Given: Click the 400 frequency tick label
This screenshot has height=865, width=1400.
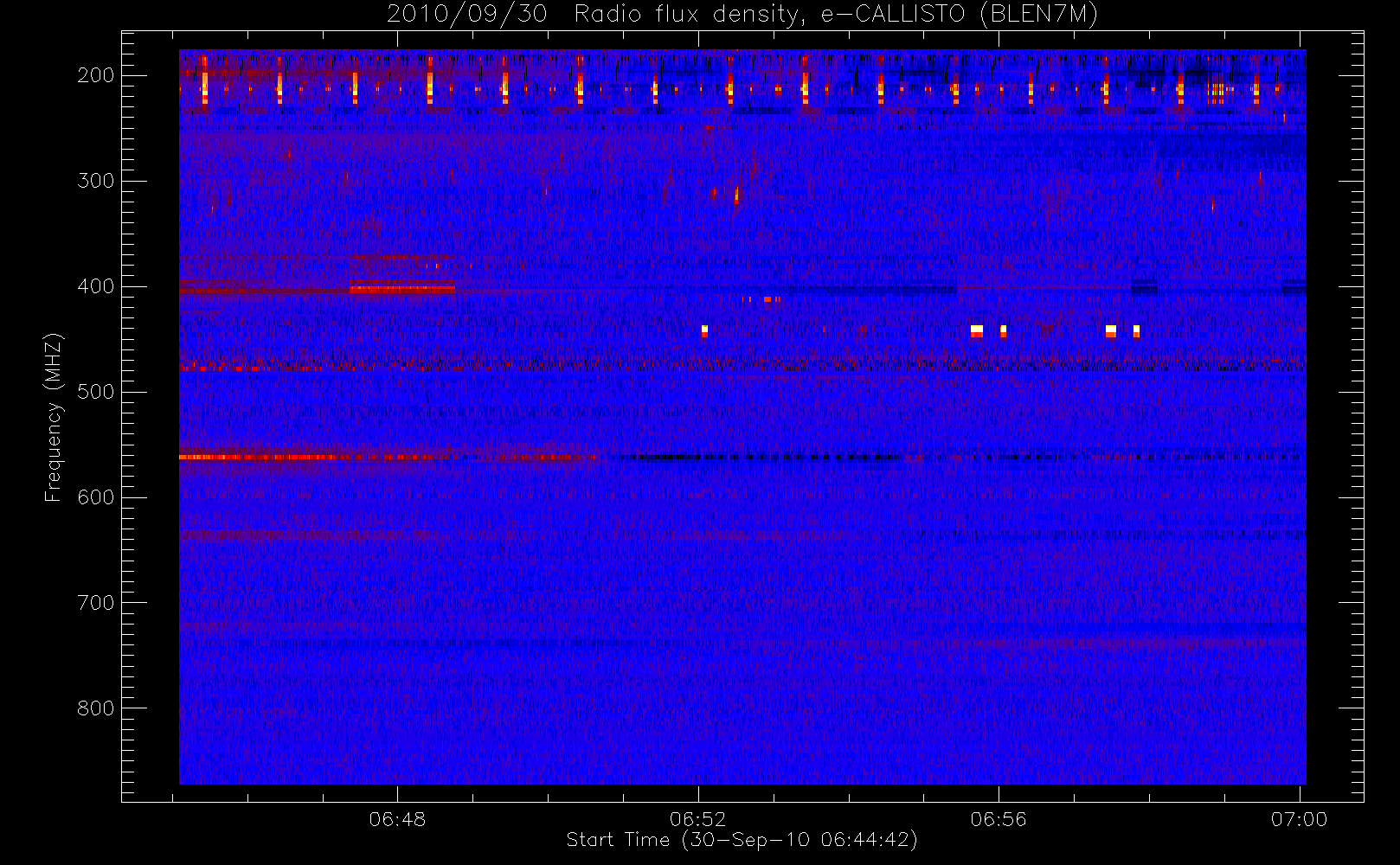Looking at the screenshot, I should point(96,286).
